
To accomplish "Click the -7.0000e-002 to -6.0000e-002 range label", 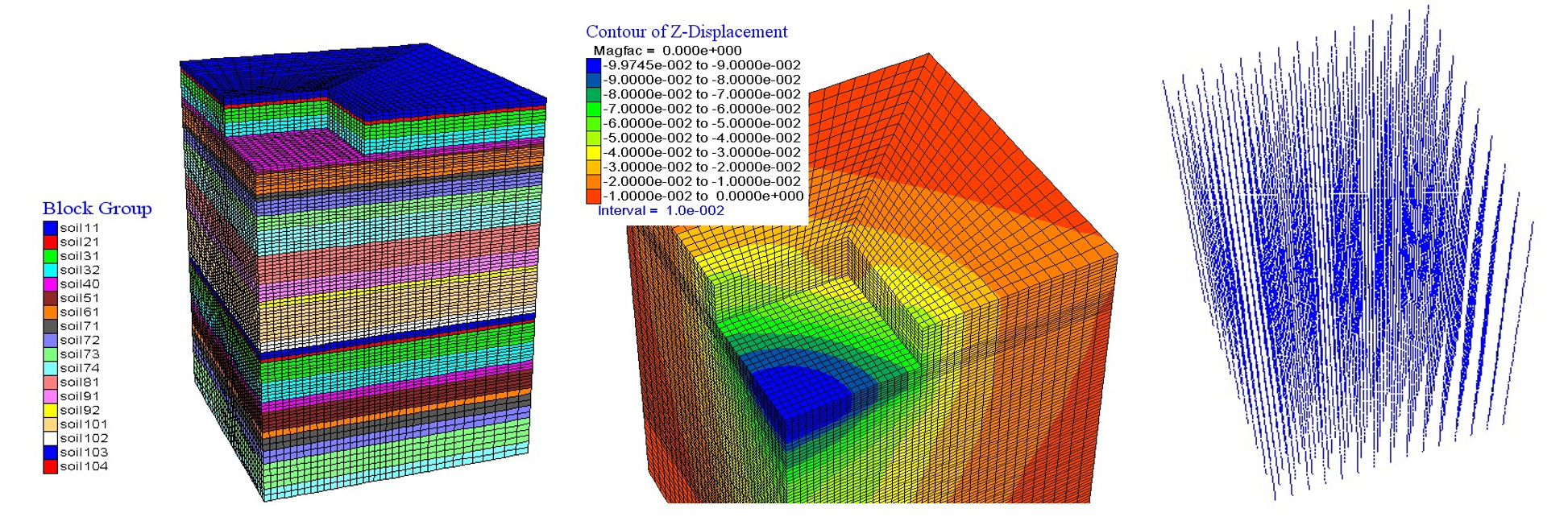I will 702,109.
